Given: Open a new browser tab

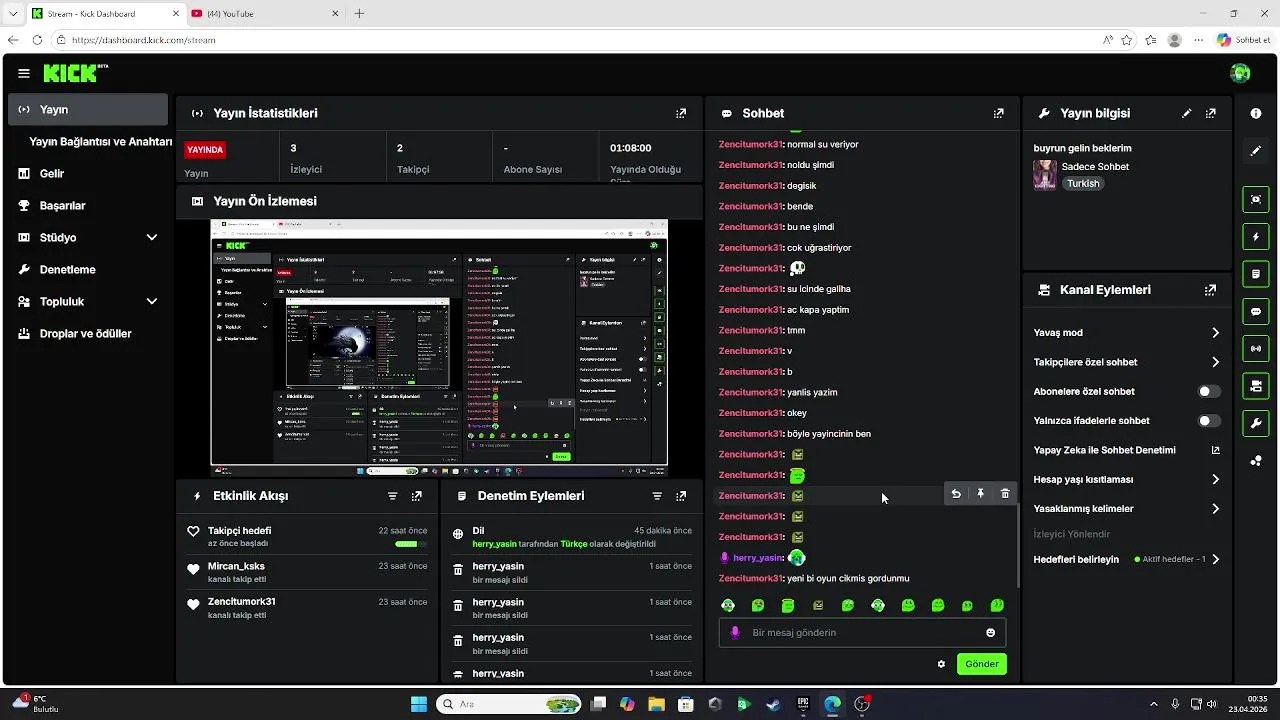Looking at the screenshot, I should click(359, 14).
